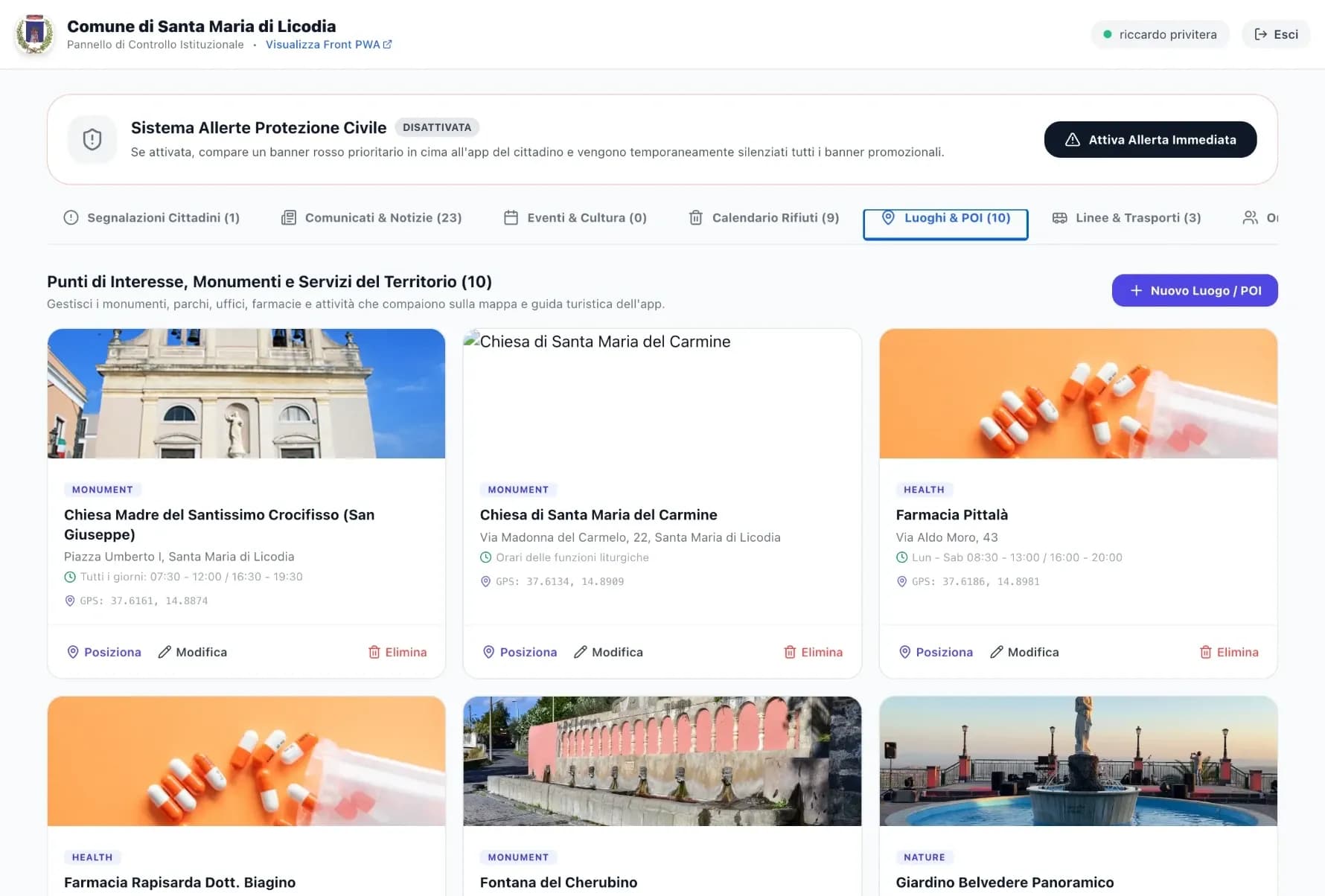Click the trash icon on Chiesa Madre card

pyautogui.click(x=374, y=652)
